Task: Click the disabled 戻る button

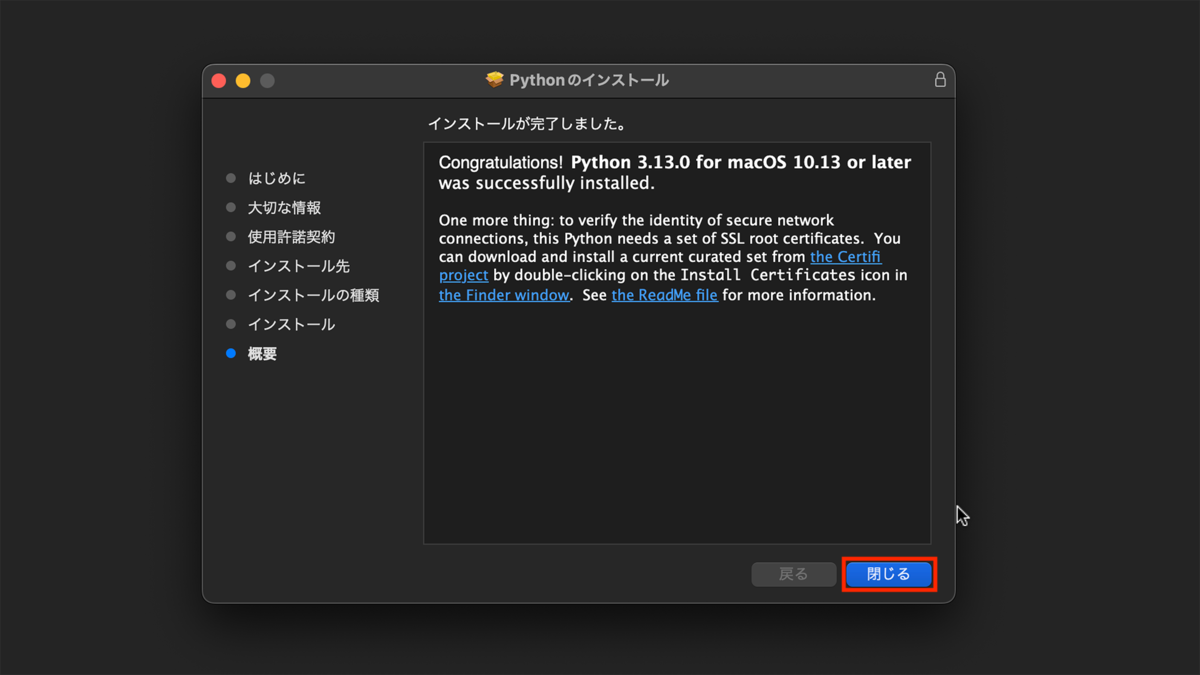Action: pyautogui.click(x=794, y=574)
